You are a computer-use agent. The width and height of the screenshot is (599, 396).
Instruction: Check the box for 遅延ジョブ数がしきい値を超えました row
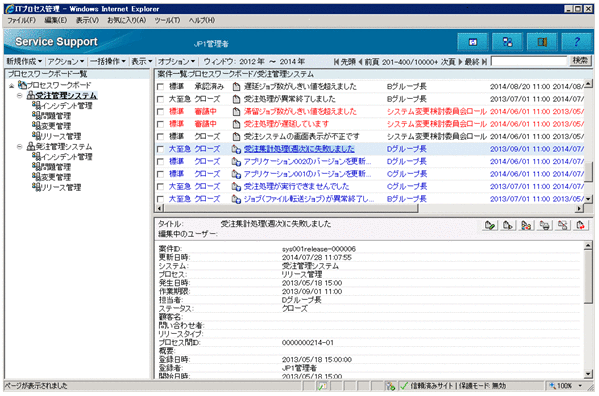coord(160,87)
